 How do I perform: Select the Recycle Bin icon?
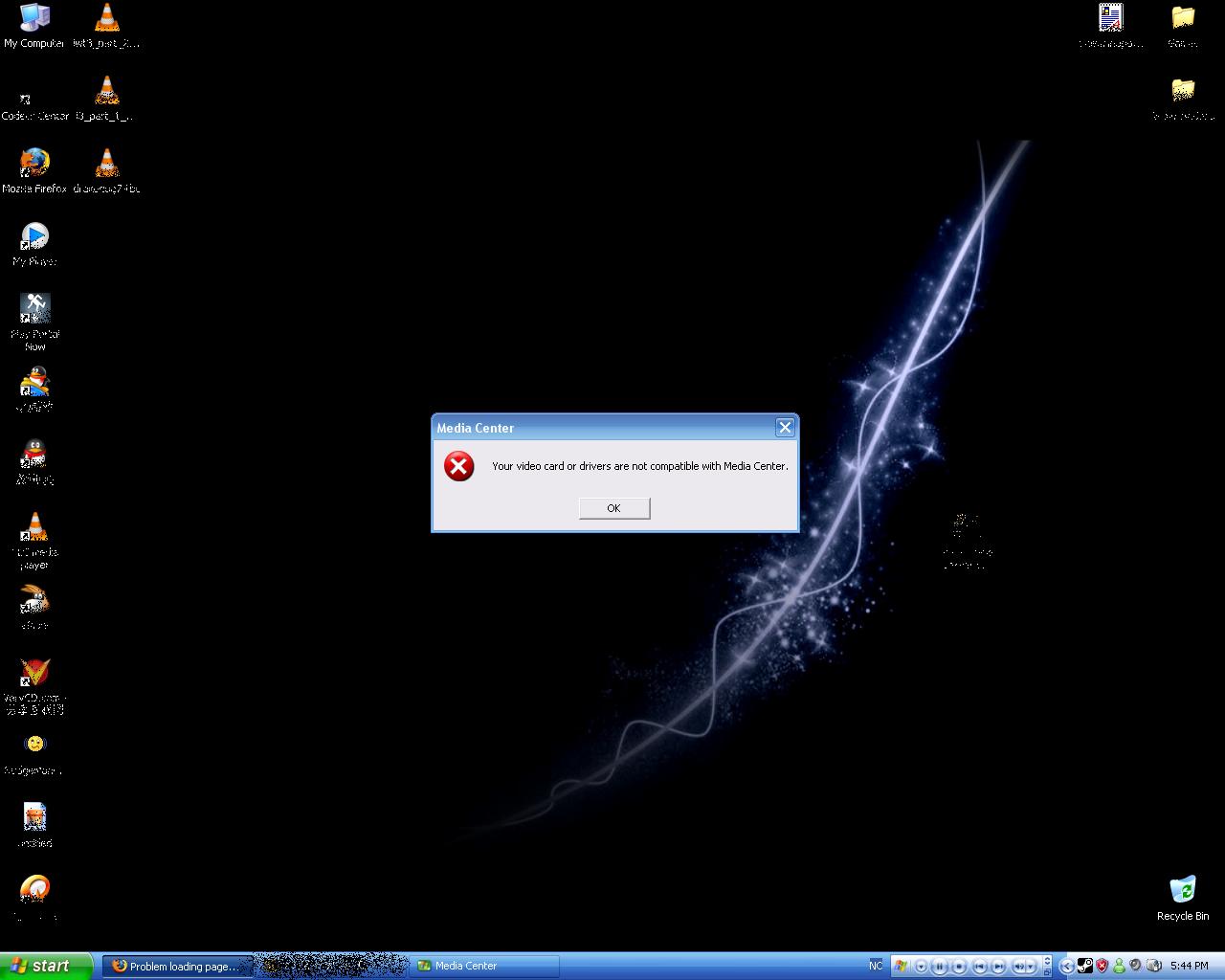[1183, 899]
